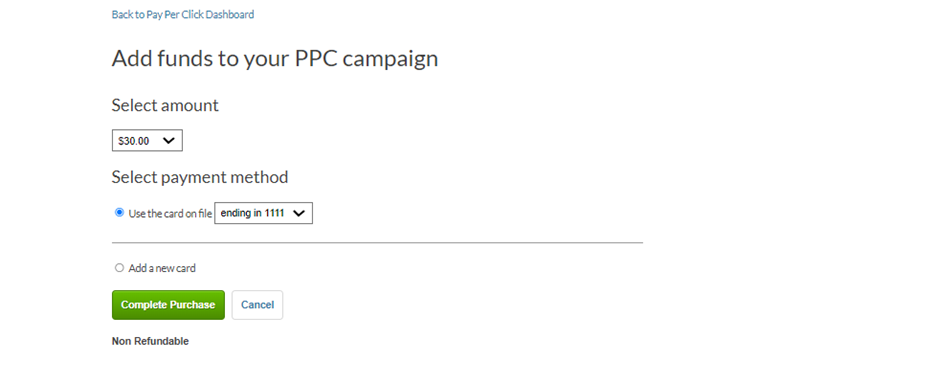Click the chevron arrow beside $30.00

pyautogui.click(x=169, y=141)
